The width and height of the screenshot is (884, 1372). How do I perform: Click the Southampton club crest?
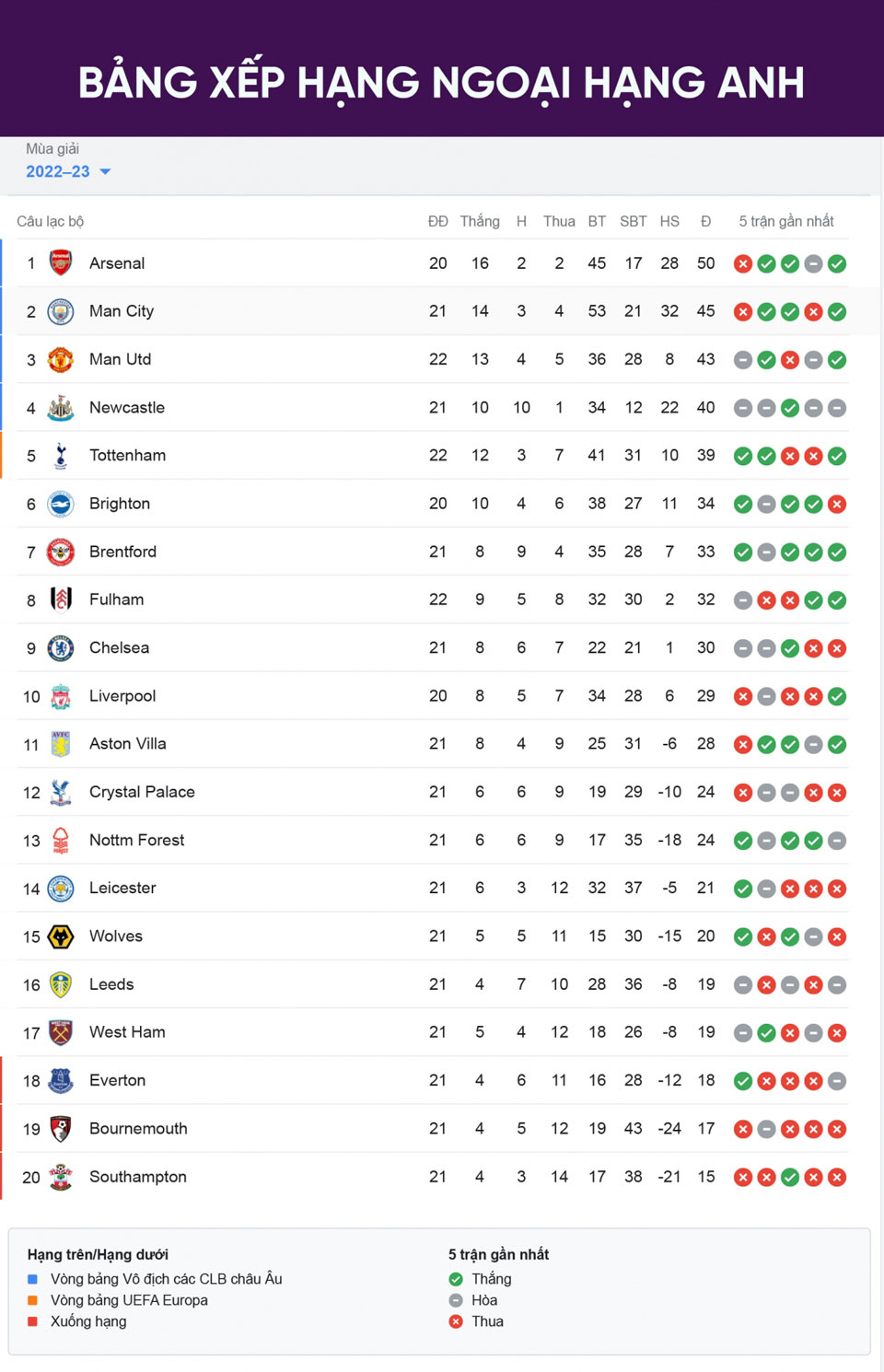[x=61, y=1177]
